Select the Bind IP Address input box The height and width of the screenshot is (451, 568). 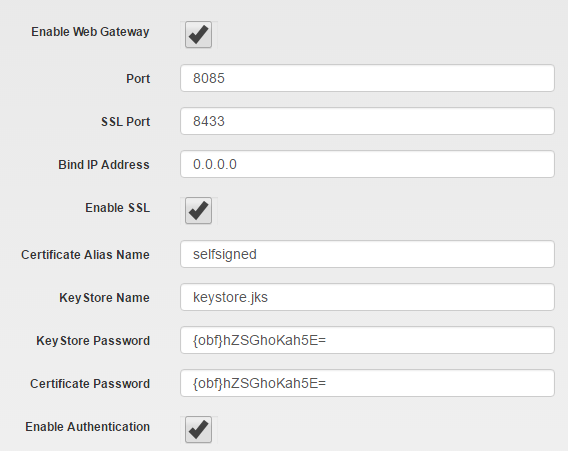pos(367,164)
